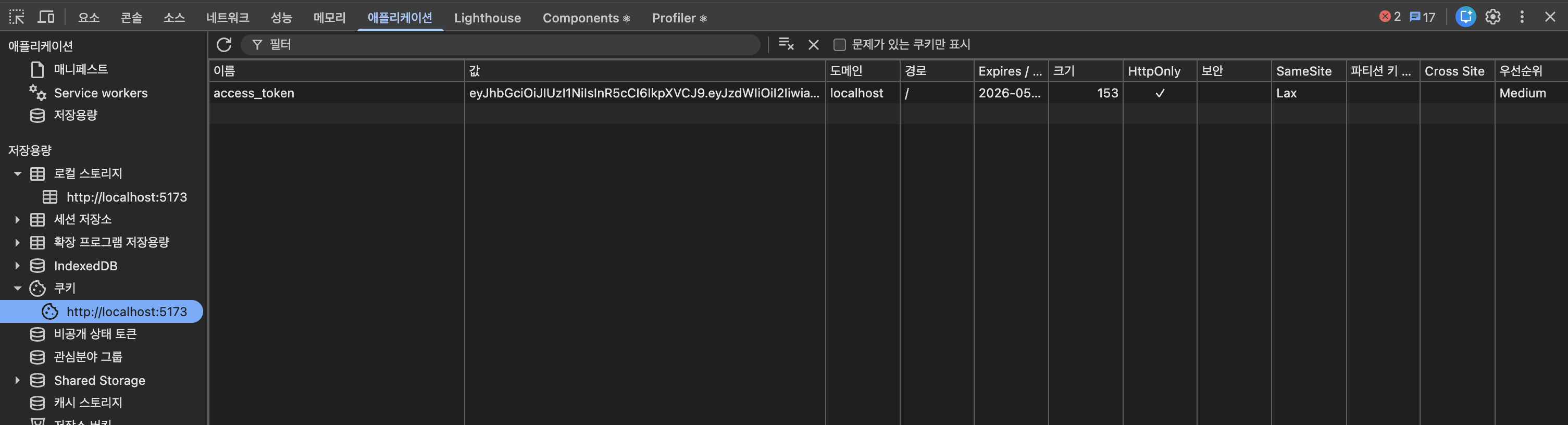Click the 쿠키 cookie icon
Viewport: 1568px width, 425px height.
tap(37, 289)
